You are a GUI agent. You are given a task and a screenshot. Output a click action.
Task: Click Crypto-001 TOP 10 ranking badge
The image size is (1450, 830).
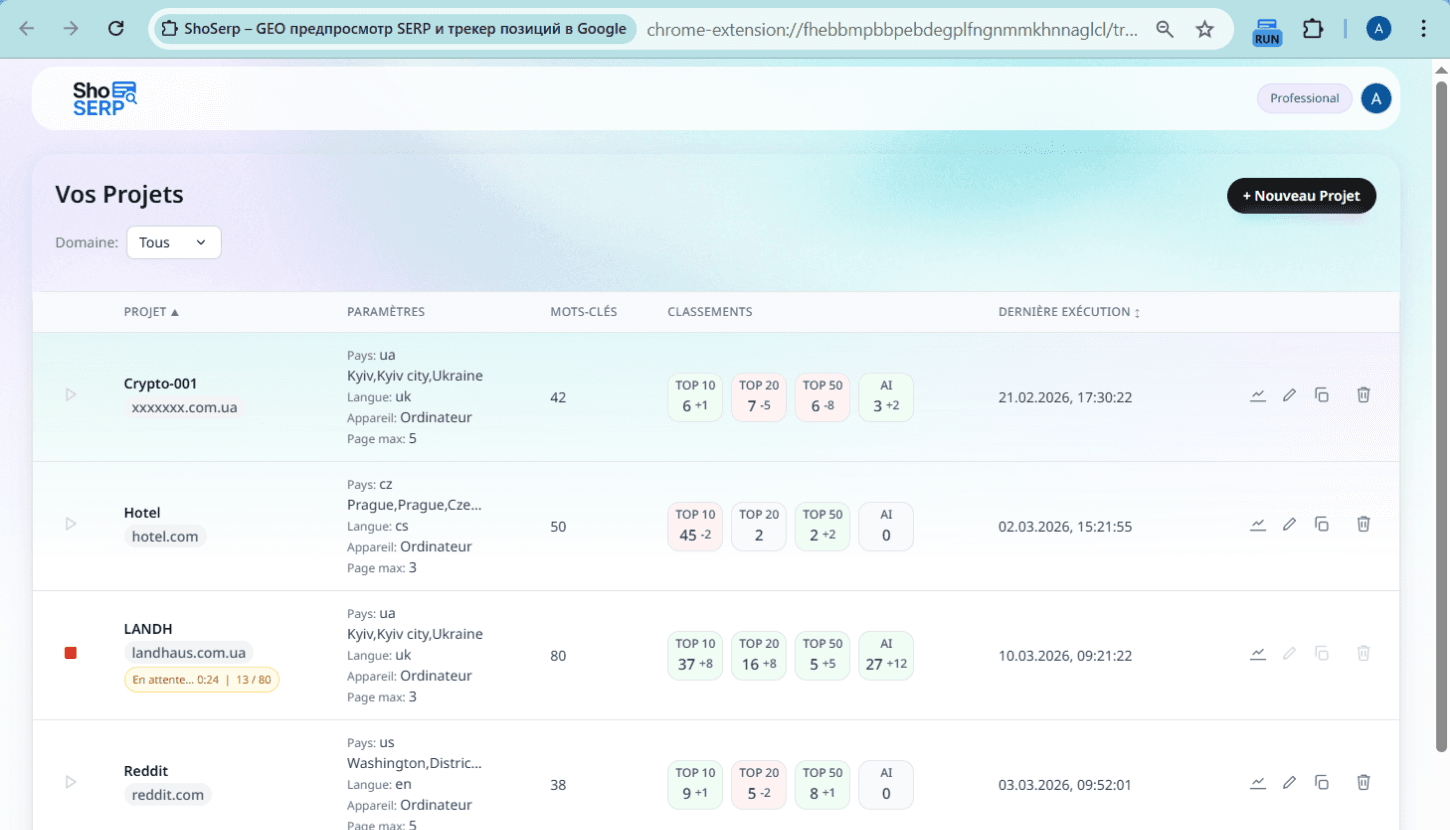point(695,397)
